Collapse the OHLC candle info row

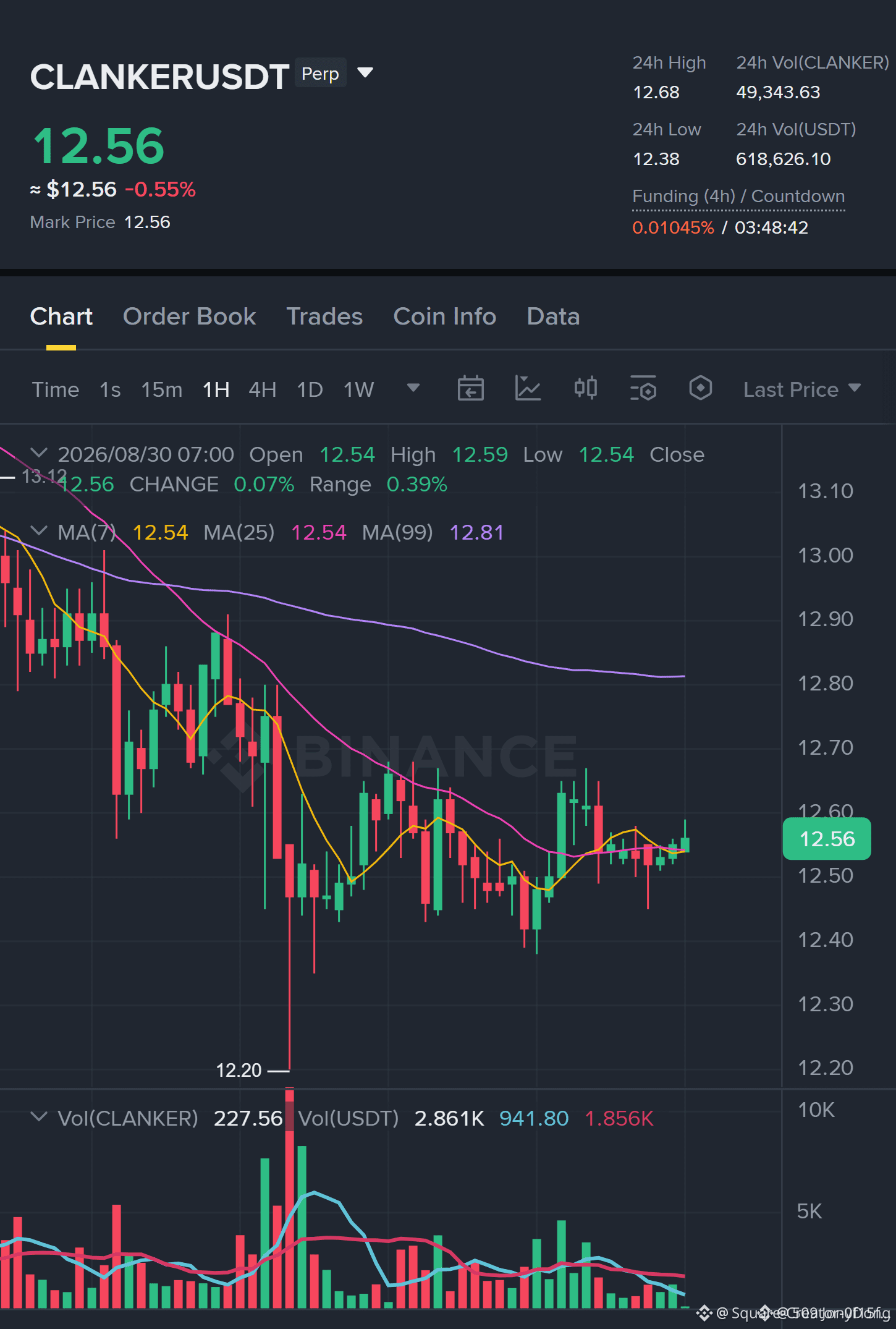(39, 453)
